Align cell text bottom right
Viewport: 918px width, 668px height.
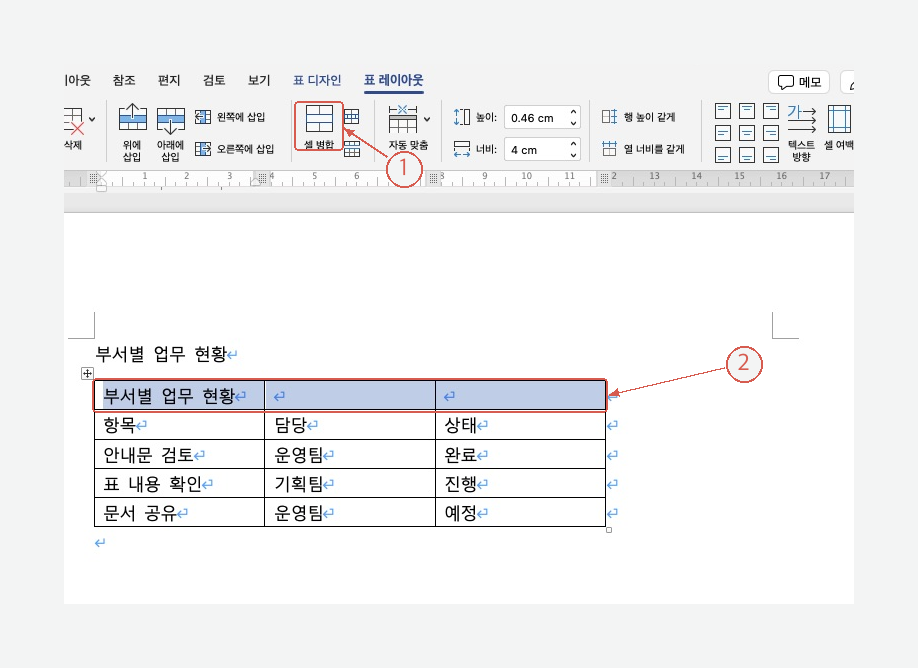[771, 155]
